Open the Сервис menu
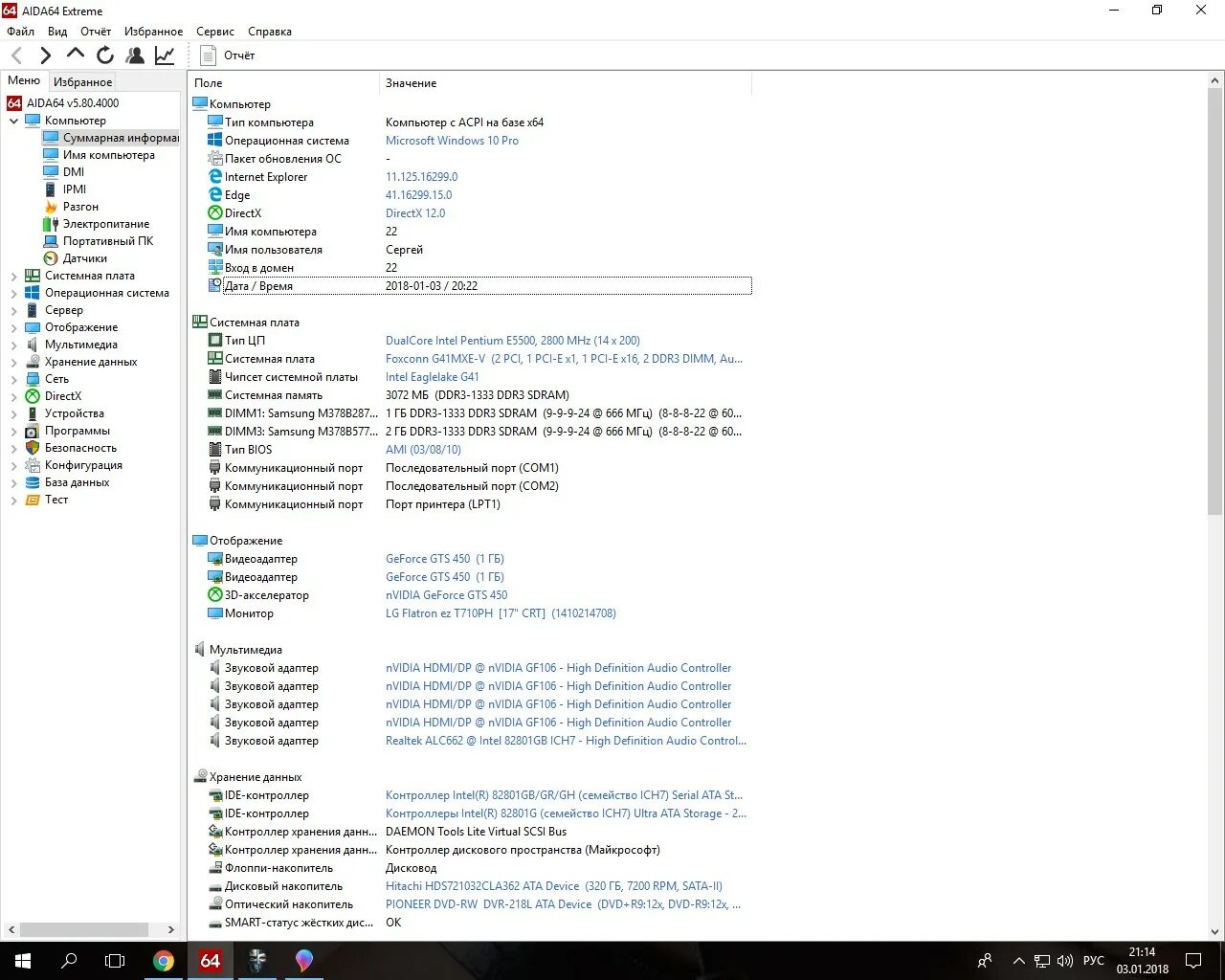The image size is (1225, 980). click(215, 32)
